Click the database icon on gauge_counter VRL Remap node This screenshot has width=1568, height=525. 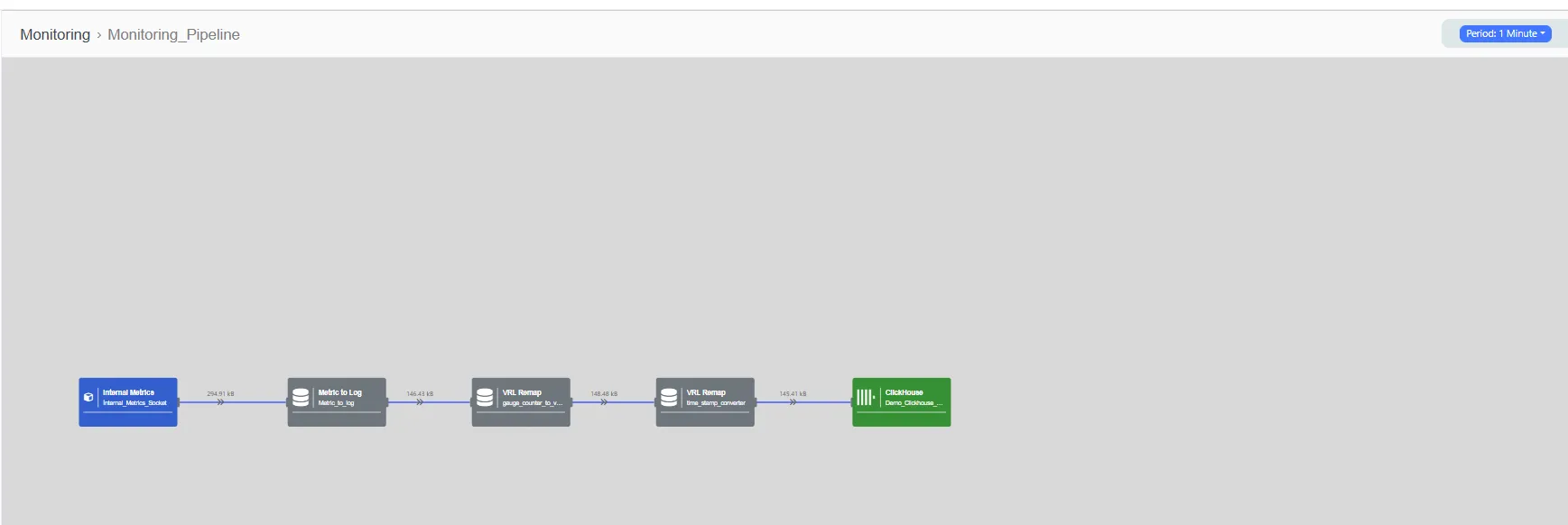(x=485, y=397)
